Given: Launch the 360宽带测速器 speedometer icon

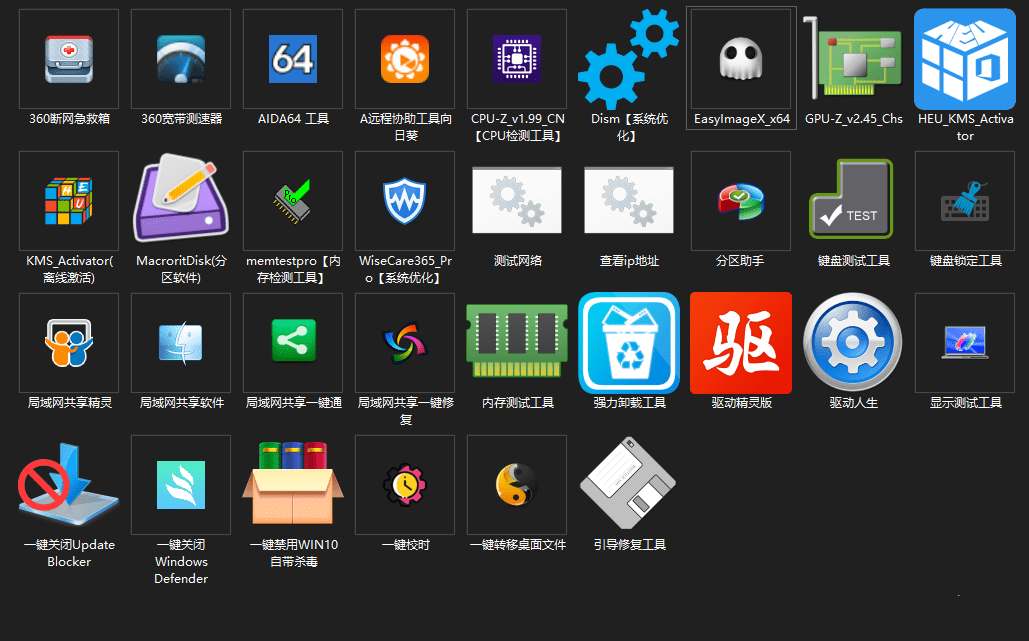Looking at the screenshot, I should pyautogui.click(x=181, y=59).
